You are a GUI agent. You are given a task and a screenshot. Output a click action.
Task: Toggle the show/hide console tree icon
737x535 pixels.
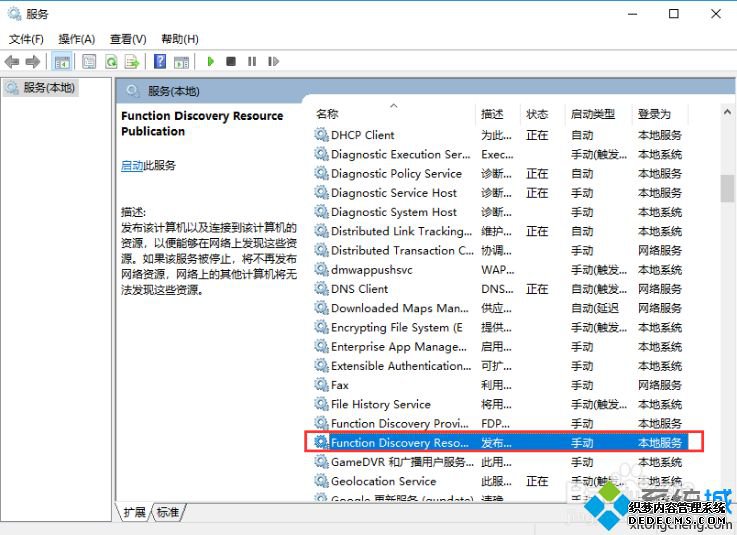[x=62, y=62]
